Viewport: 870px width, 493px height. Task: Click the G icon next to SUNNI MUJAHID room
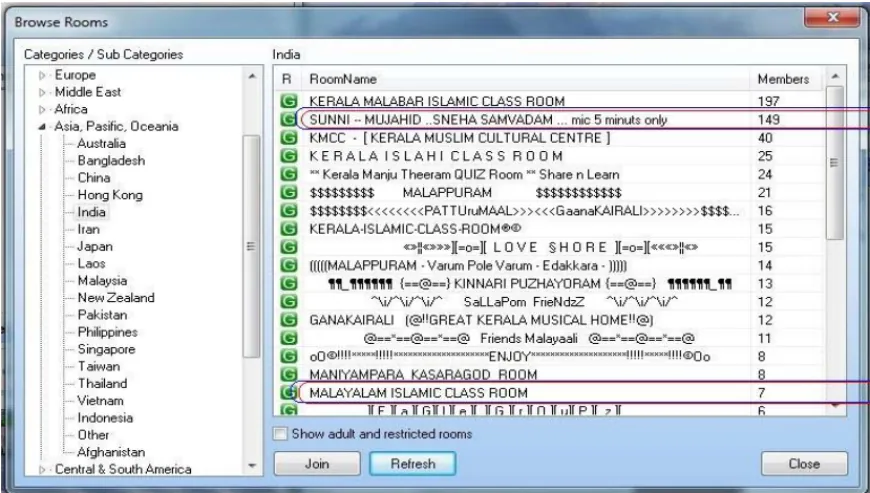pos(288,119)
